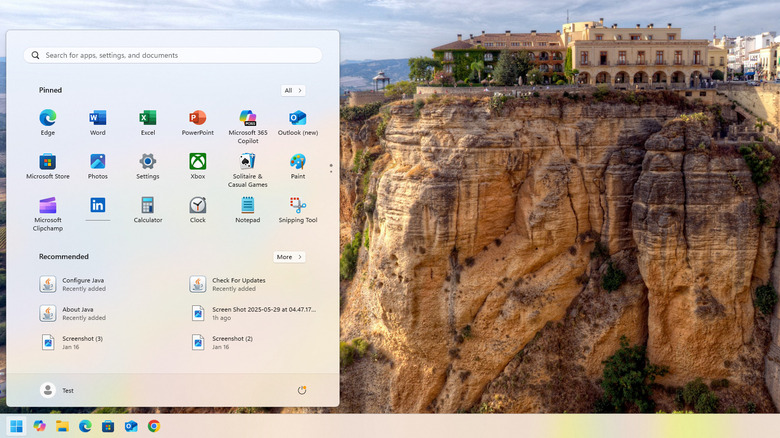
Task: Click the Start menu search box
Action: [173, 56]
